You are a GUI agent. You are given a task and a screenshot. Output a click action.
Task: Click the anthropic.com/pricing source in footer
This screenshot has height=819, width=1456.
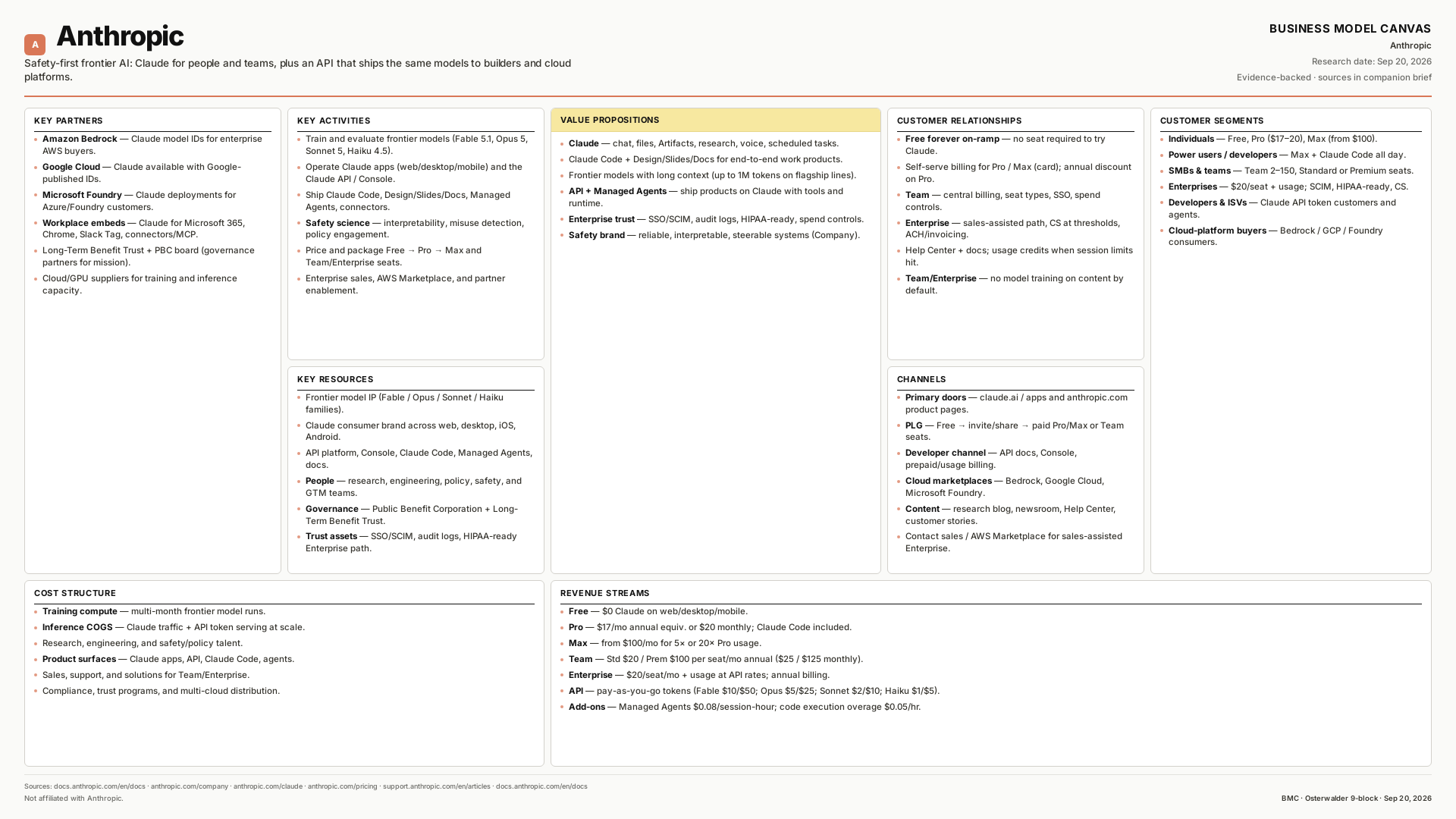[x=342, y=786]
